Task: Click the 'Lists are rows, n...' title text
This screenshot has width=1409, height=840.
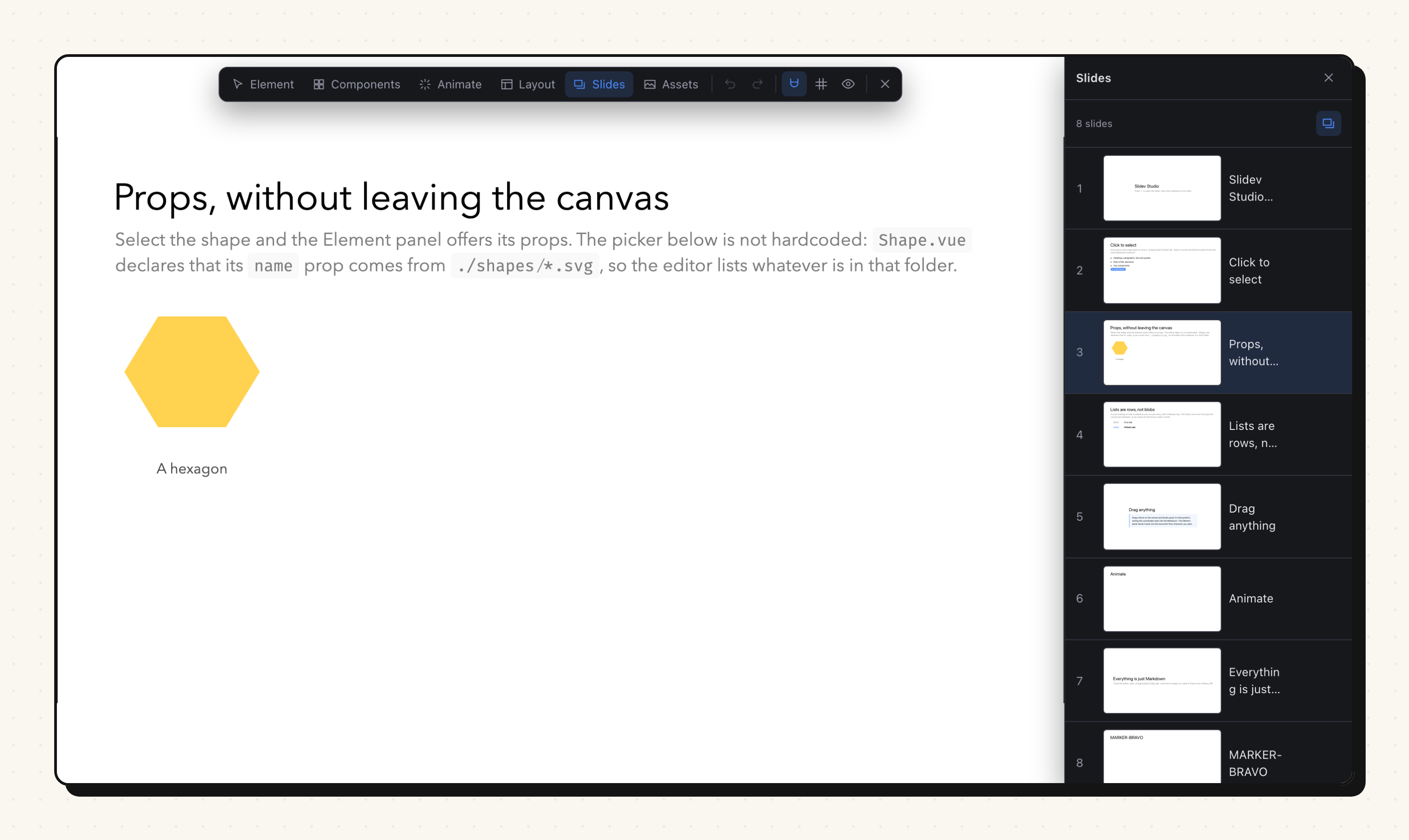Action: 1252,434
